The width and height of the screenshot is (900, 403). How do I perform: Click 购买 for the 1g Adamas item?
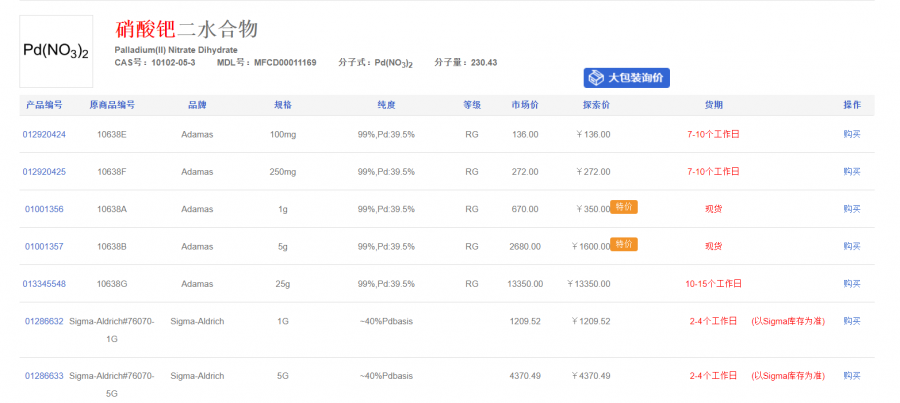(851, 209)
